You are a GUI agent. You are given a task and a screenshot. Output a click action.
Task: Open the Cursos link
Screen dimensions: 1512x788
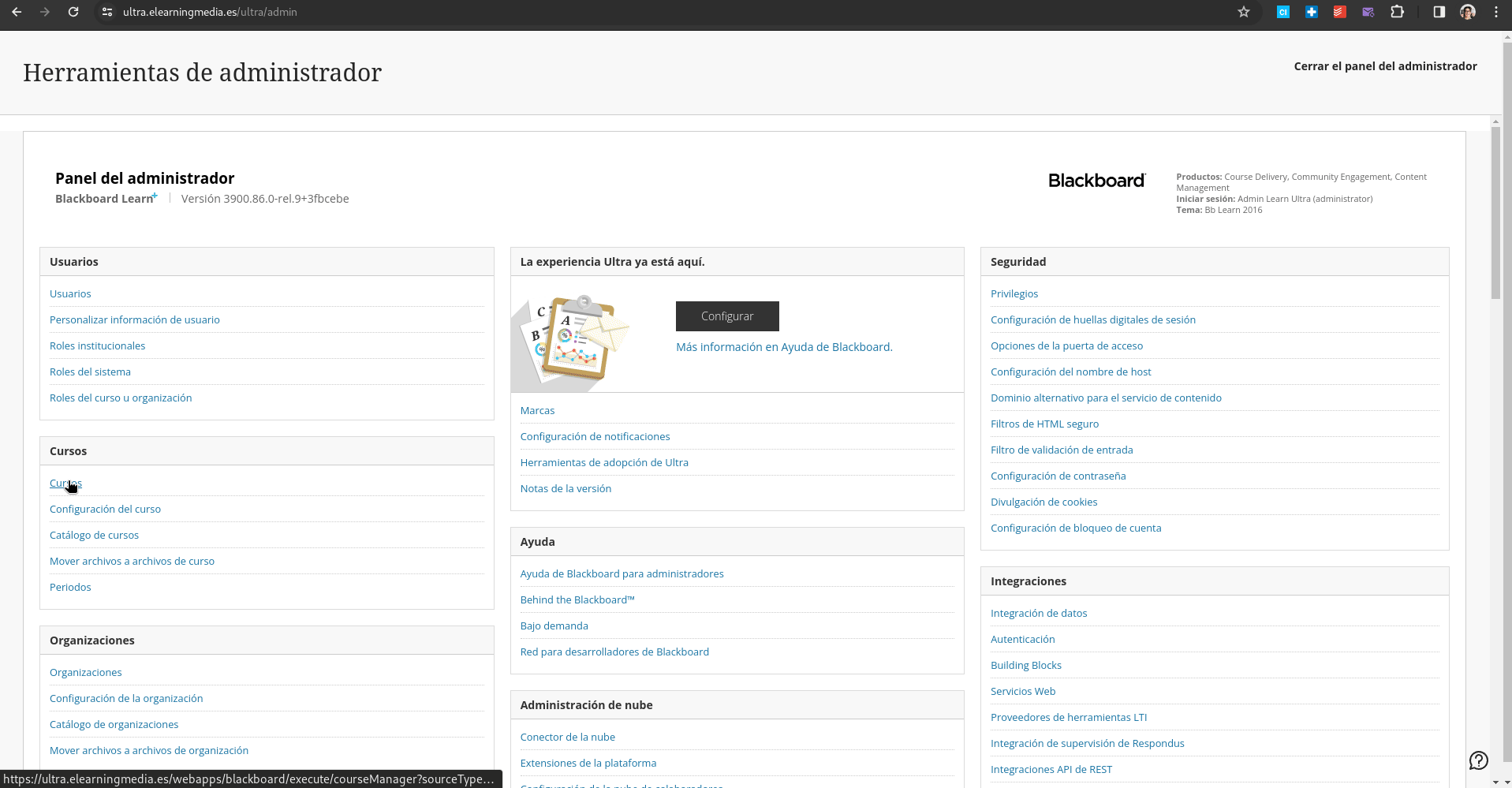(65, 483)
